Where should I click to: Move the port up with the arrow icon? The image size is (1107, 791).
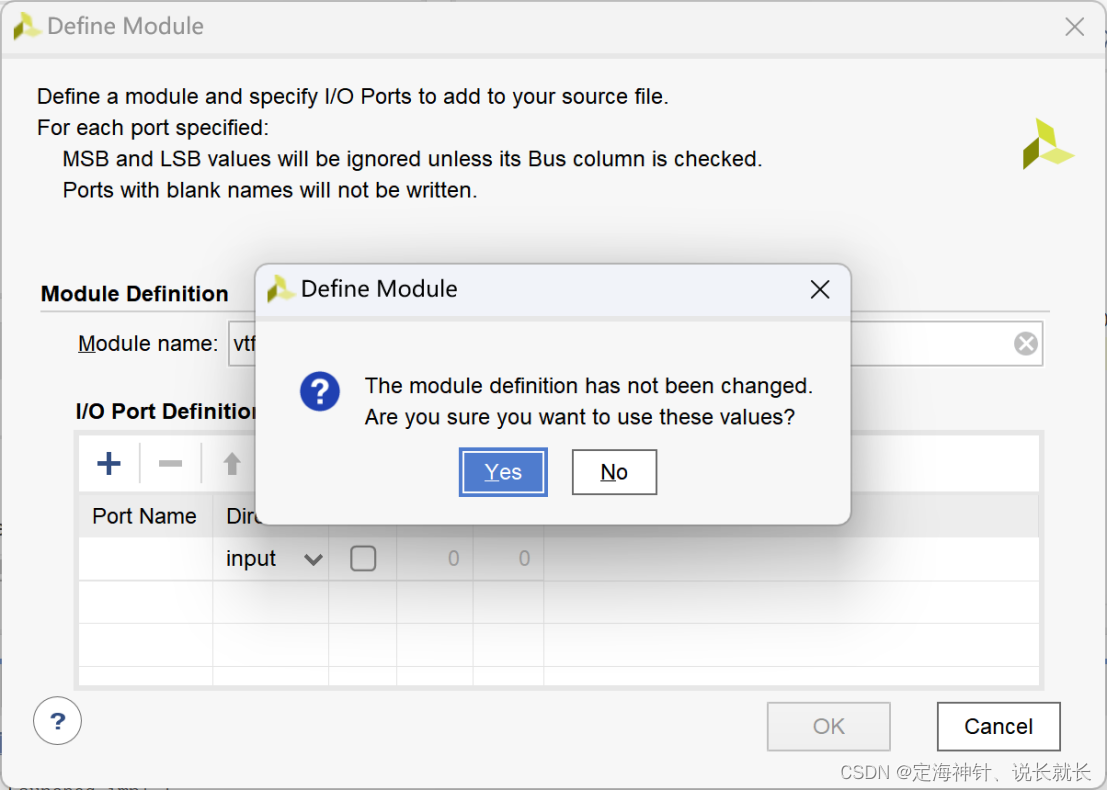point(232,464)
